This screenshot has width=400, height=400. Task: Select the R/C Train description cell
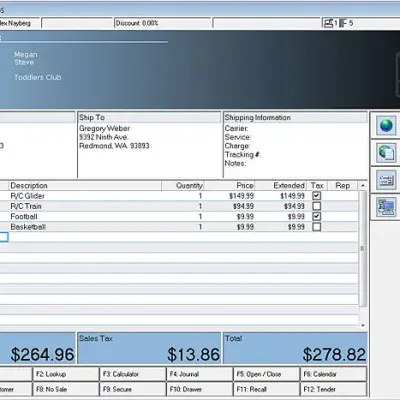85,206
